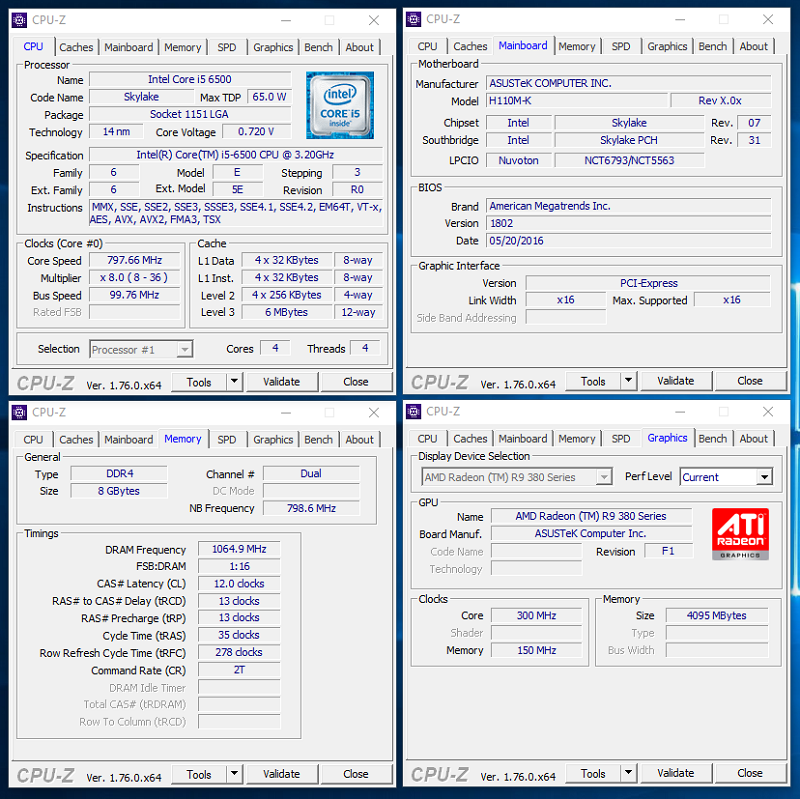Click the CPU-Z app icon in the Graphics window title bar
The width and height of the screenshot is (800, 799).
click(x=414, y=411)
